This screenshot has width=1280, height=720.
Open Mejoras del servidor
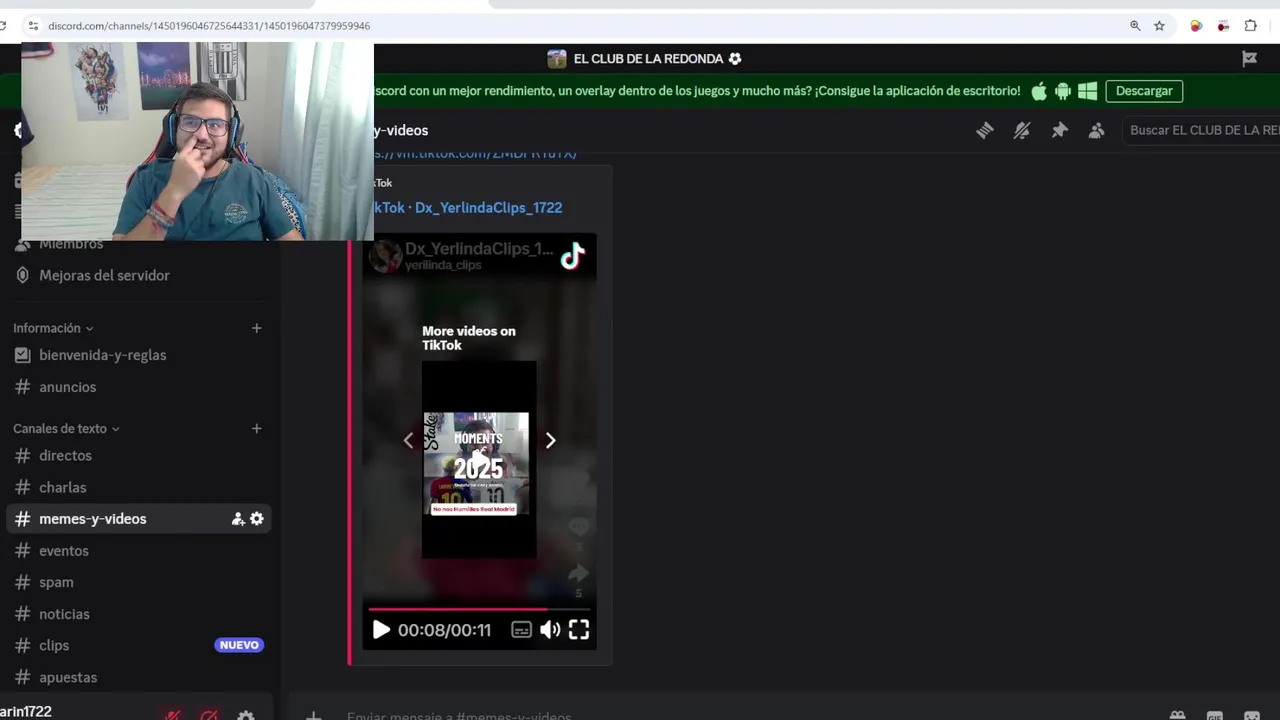[104, 275]
